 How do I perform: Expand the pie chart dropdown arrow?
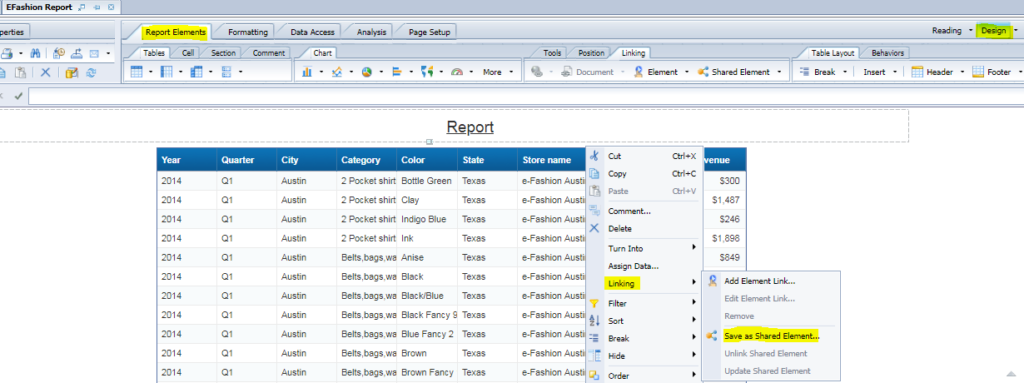(381, 72)
